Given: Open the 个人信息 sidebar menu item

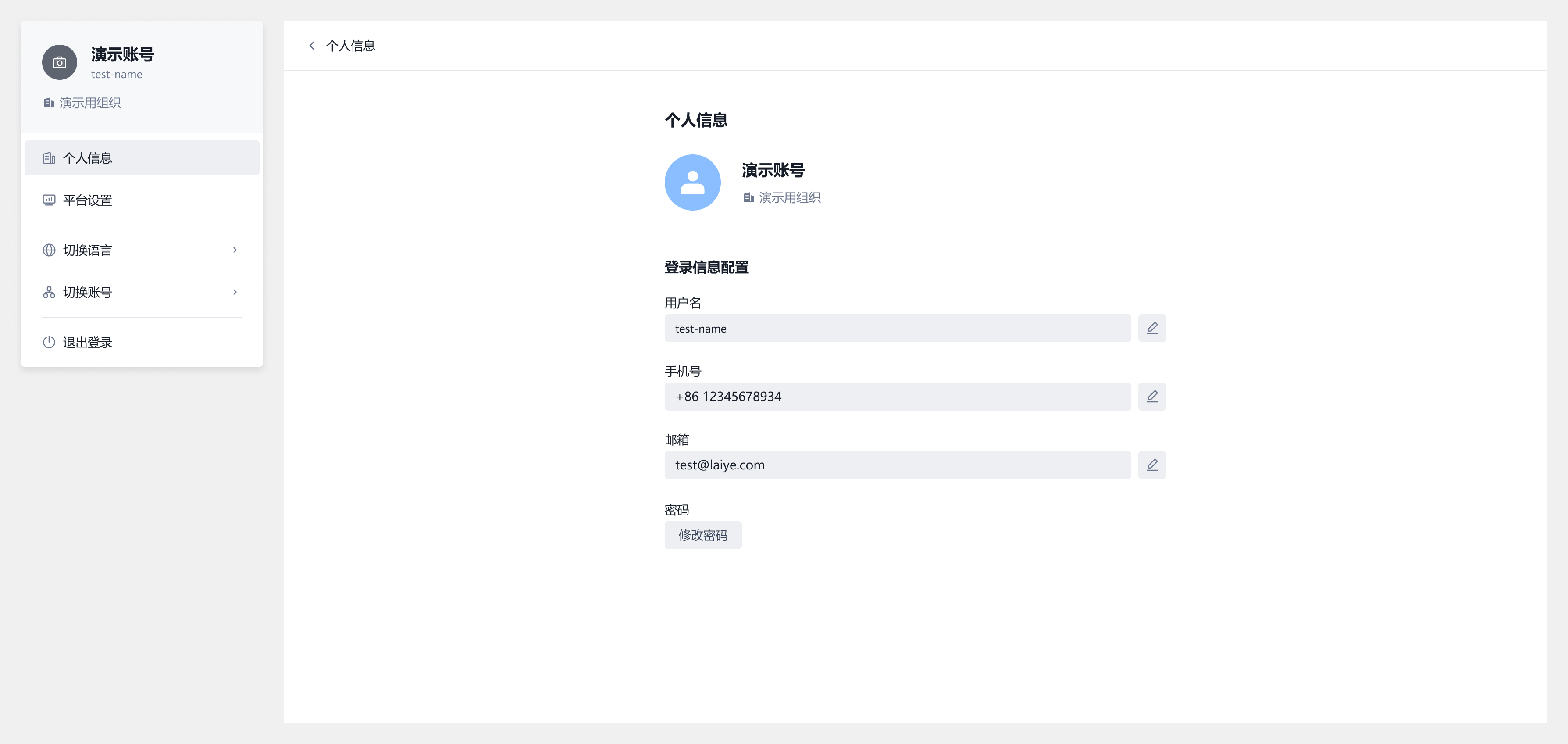Looking at the screenshot, I should [142, 158].
